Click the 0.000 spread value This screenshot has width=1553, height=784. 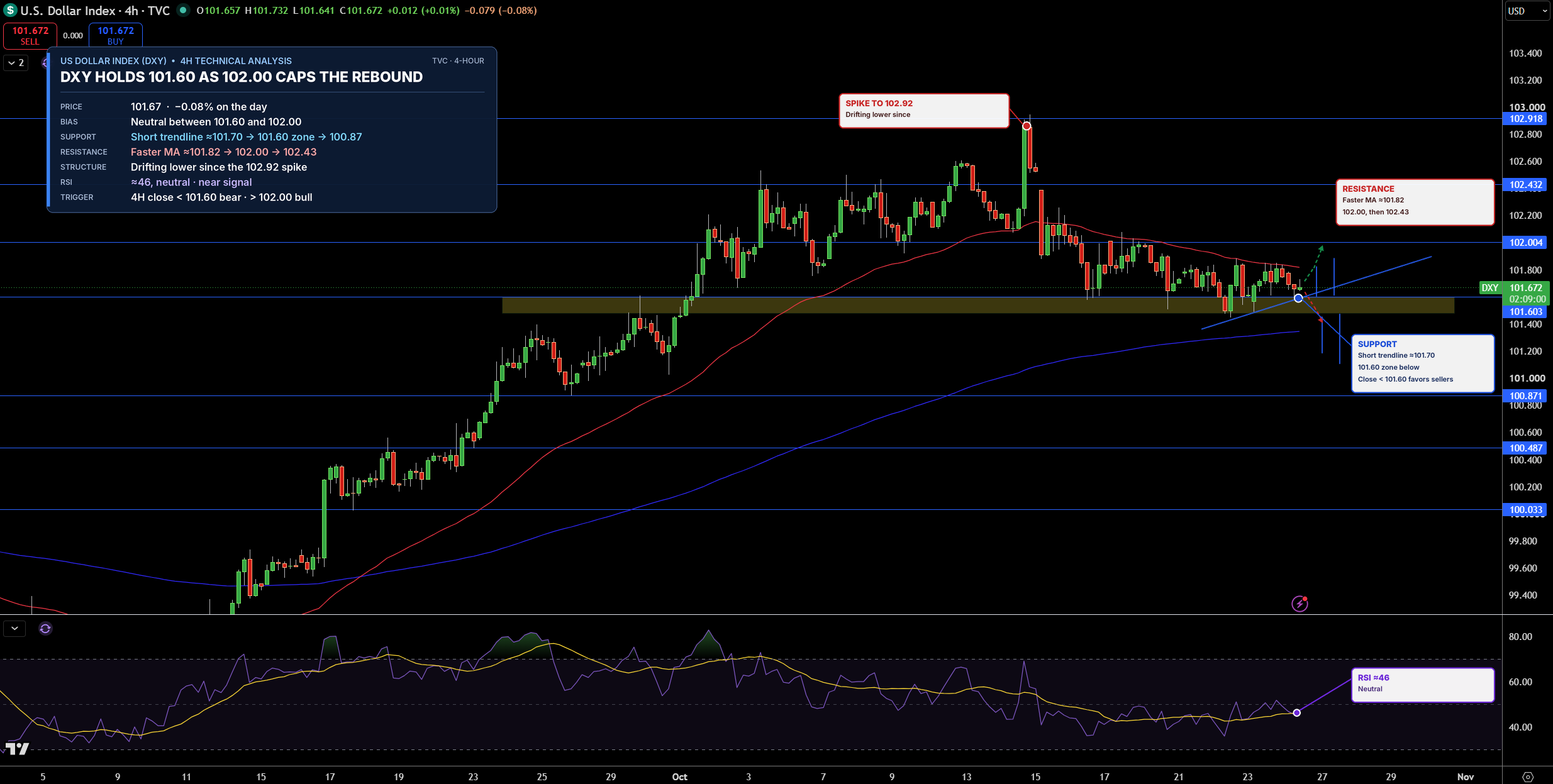(x=73, y=36)
